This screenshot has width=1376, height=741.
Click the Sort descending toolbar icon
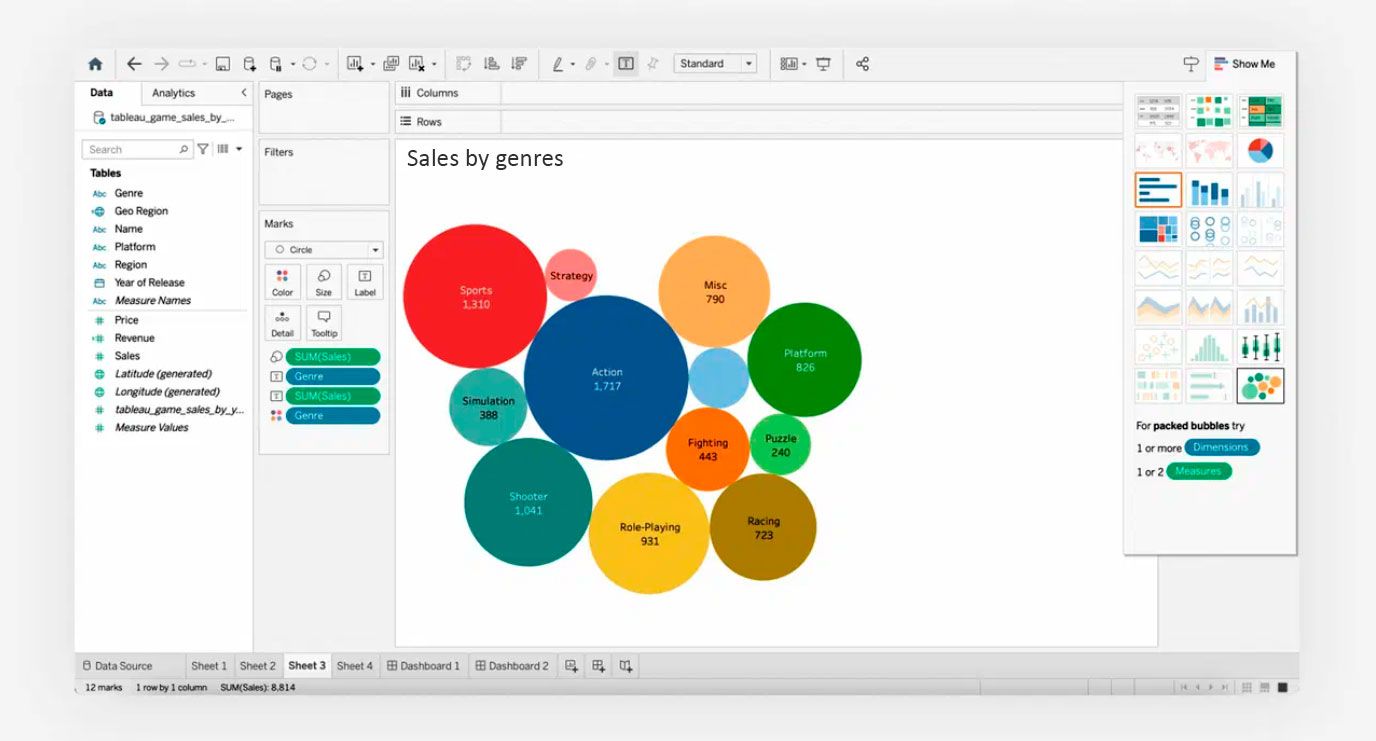518,64
